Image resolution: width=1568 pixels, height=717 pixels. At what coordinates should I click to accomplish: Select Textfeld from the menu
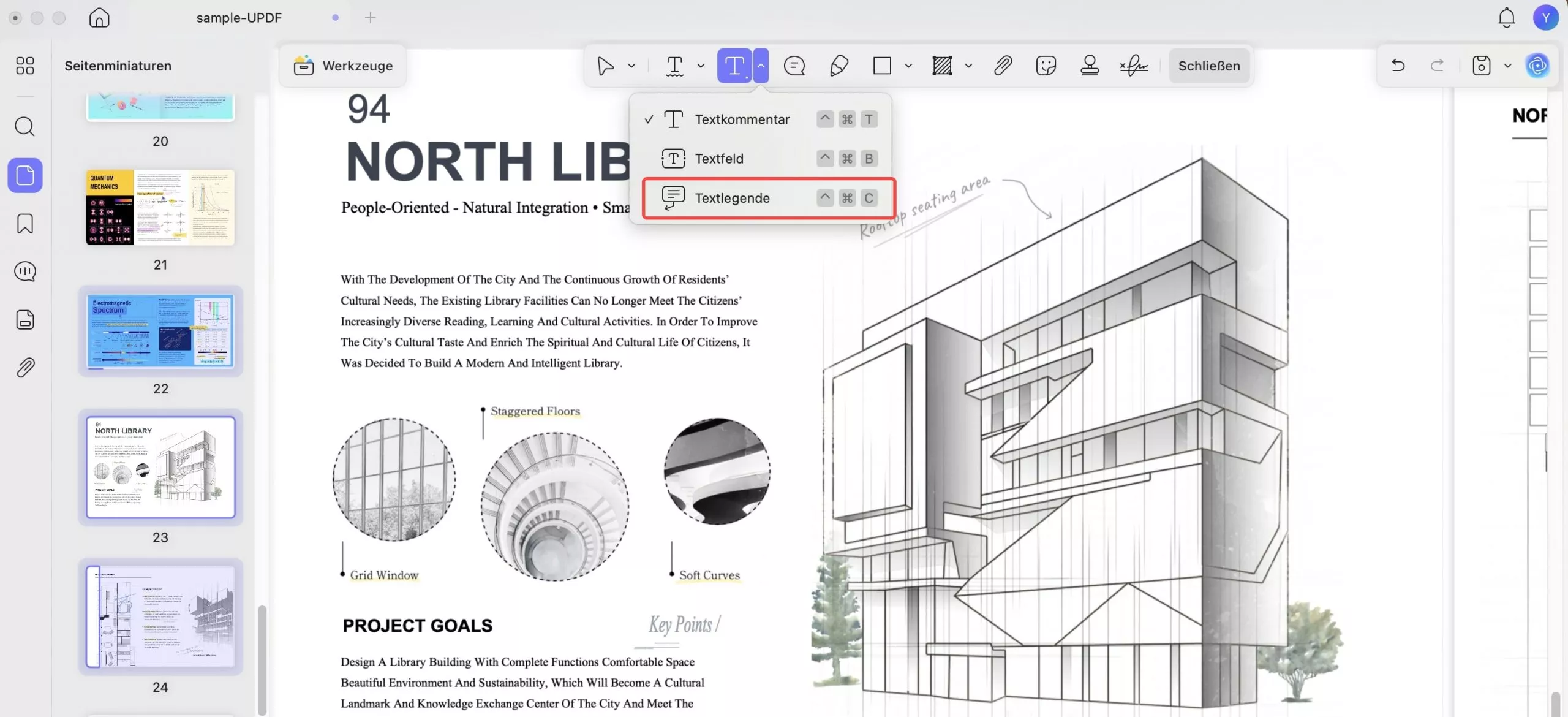[719, 159]
